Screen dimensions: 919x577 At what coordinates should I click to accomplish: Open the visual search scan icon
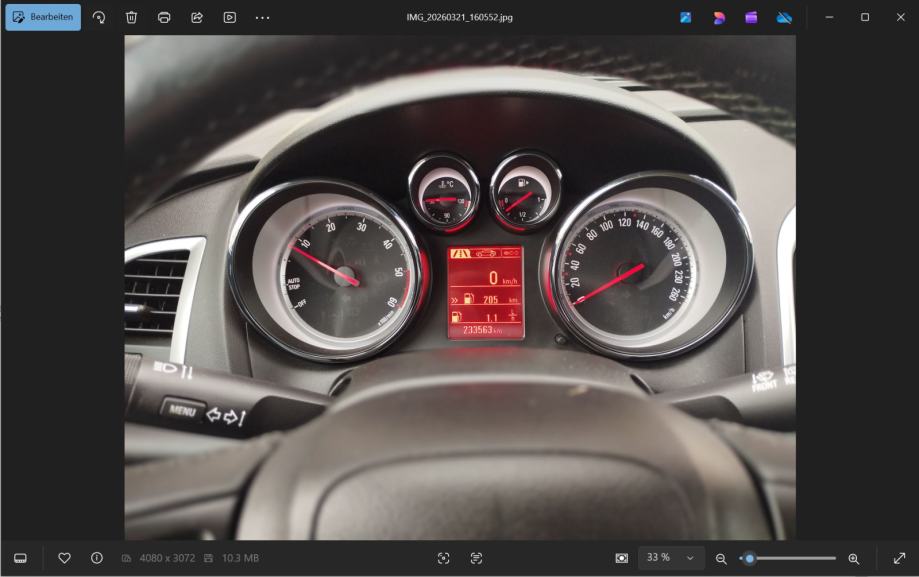point(444,558)
